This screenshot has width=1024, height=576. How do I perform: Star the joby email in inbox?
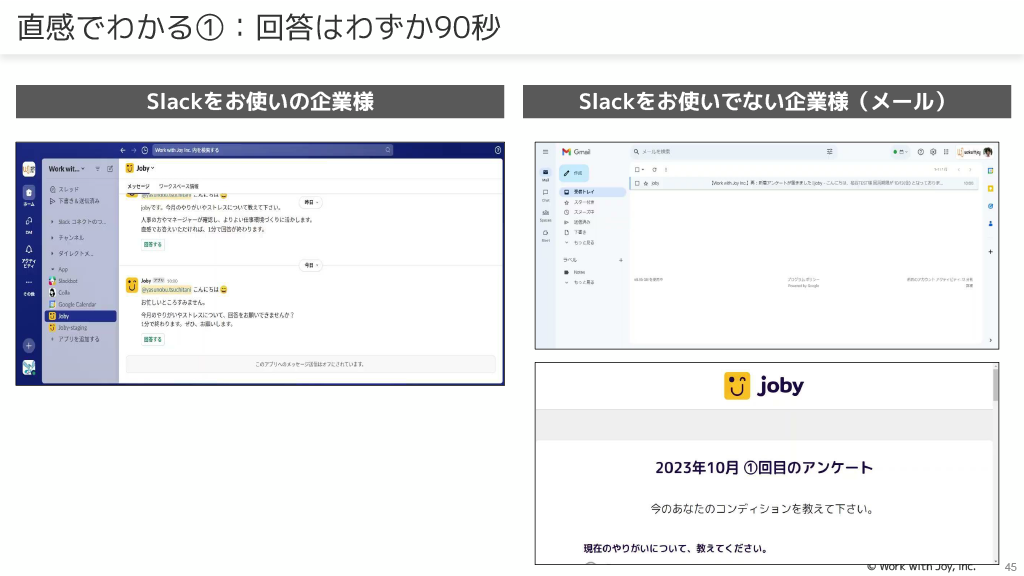coord(646,184)
